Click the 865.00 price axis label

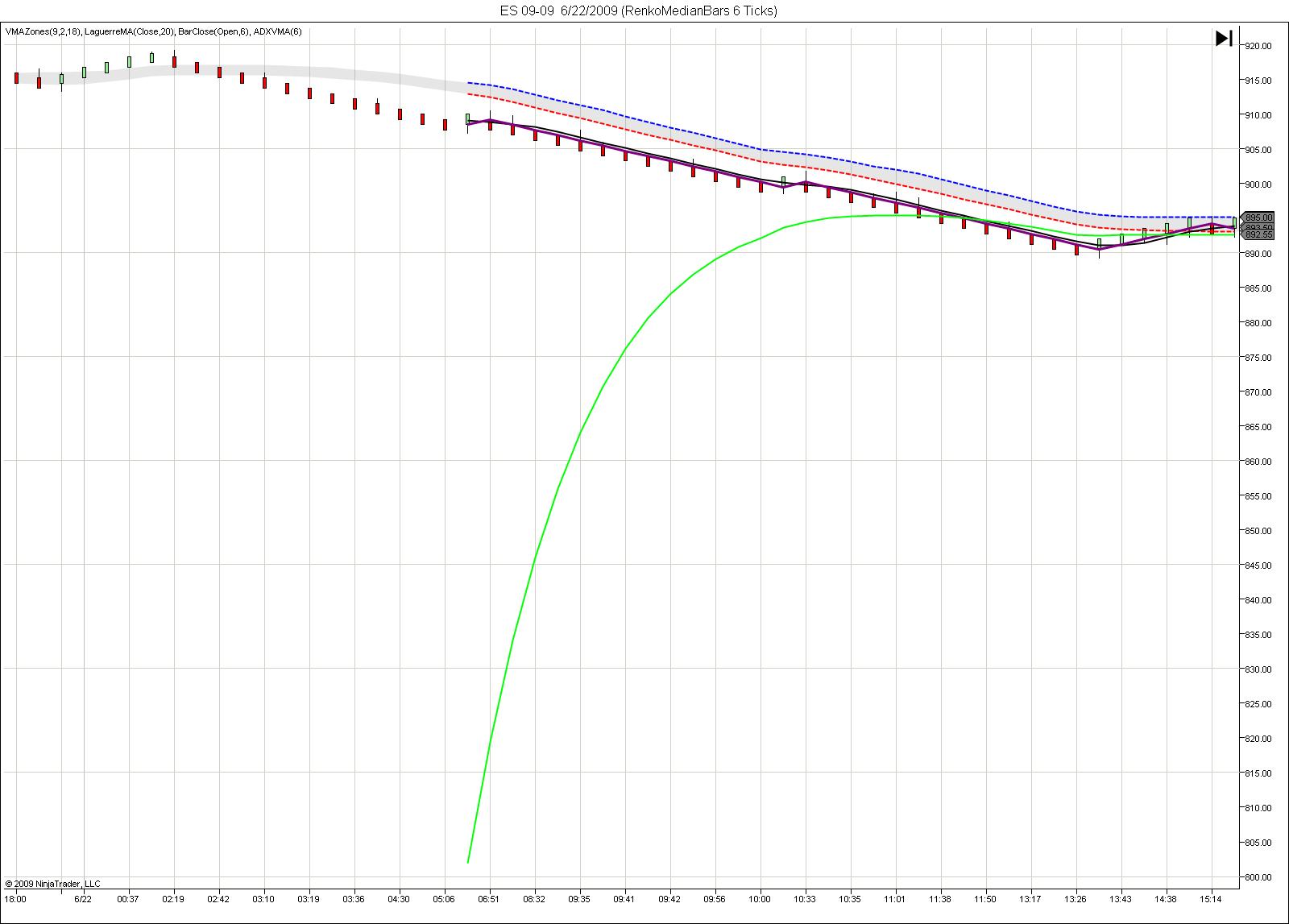click(x=1258, y=427)
